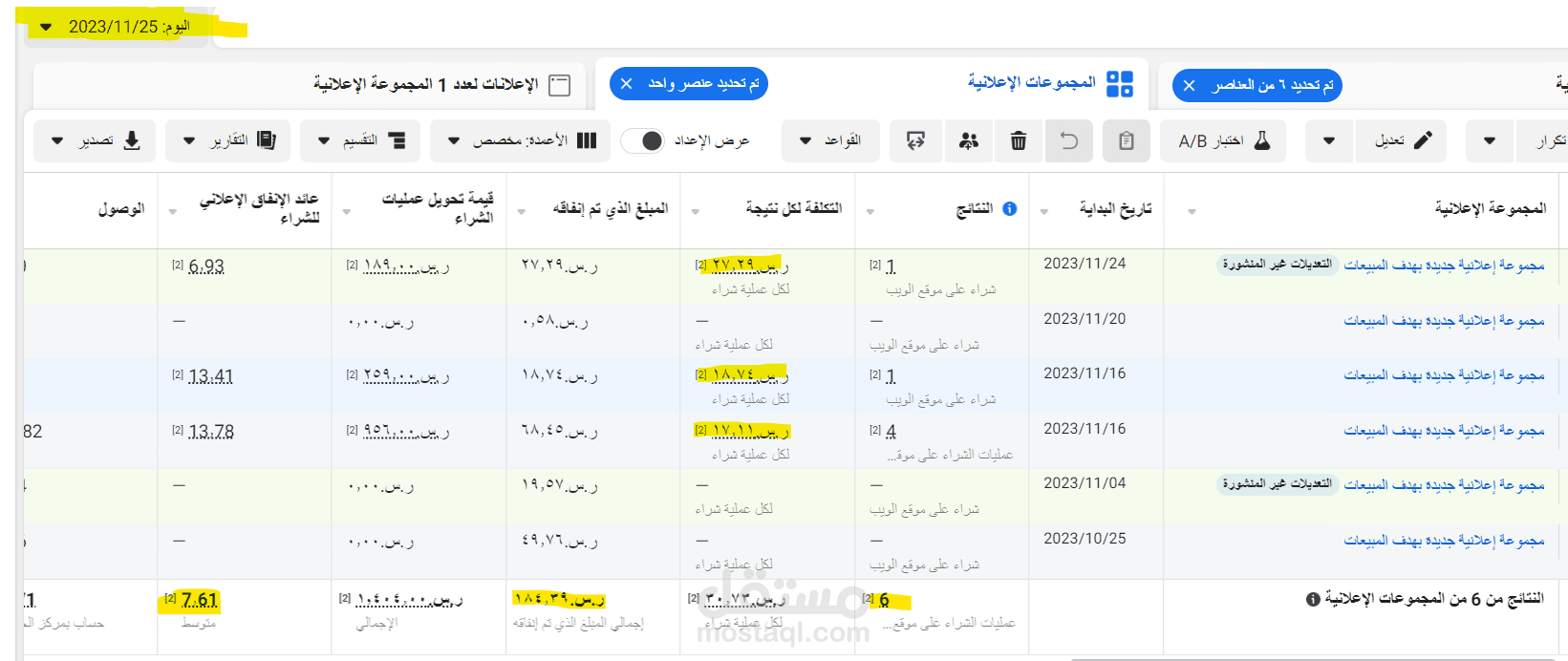
Task: Click results value 4 in table
Action: click(x=891, y=432)
